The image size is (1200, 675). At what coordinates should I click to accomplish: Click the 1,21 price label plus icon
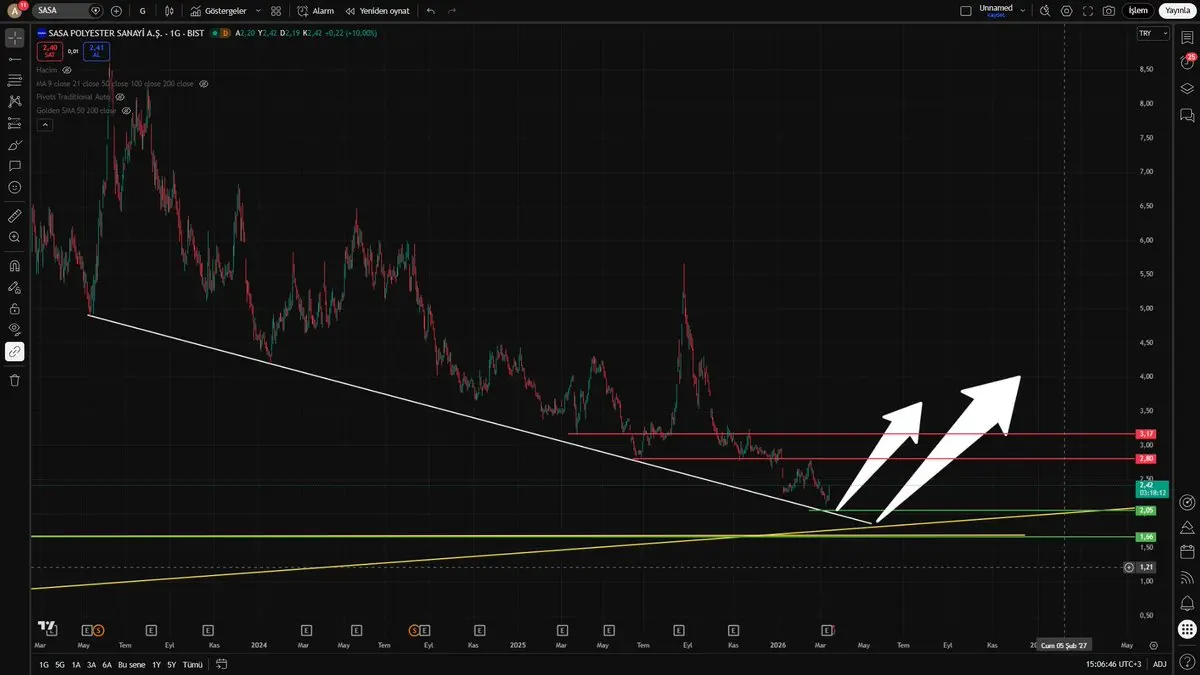click(1129, 567)
